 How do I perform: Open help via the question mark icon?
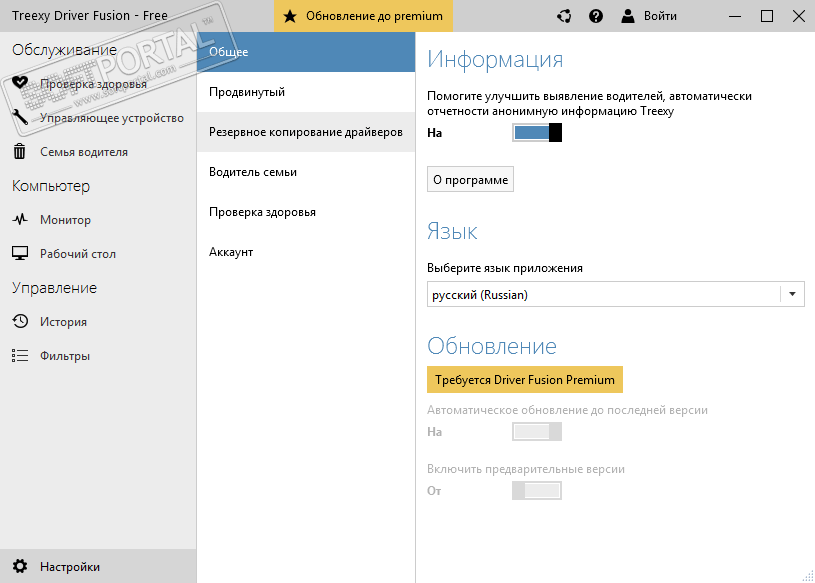tap(596, 16)
